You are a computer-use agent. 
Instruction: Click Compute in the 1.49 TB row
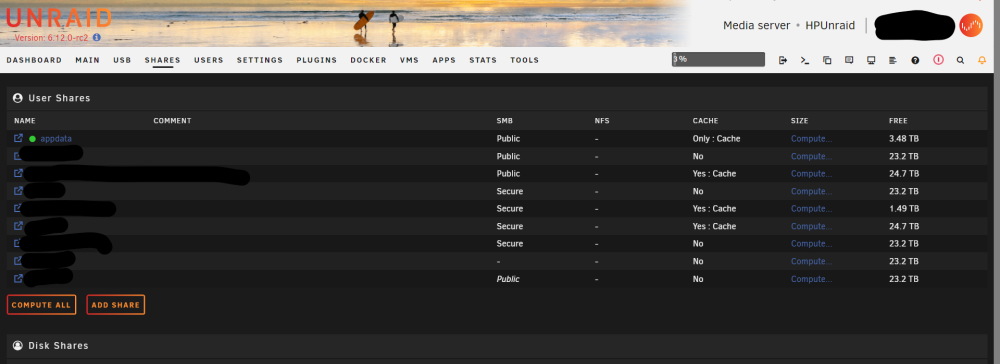pyautogui.click(x=811, y=208)
